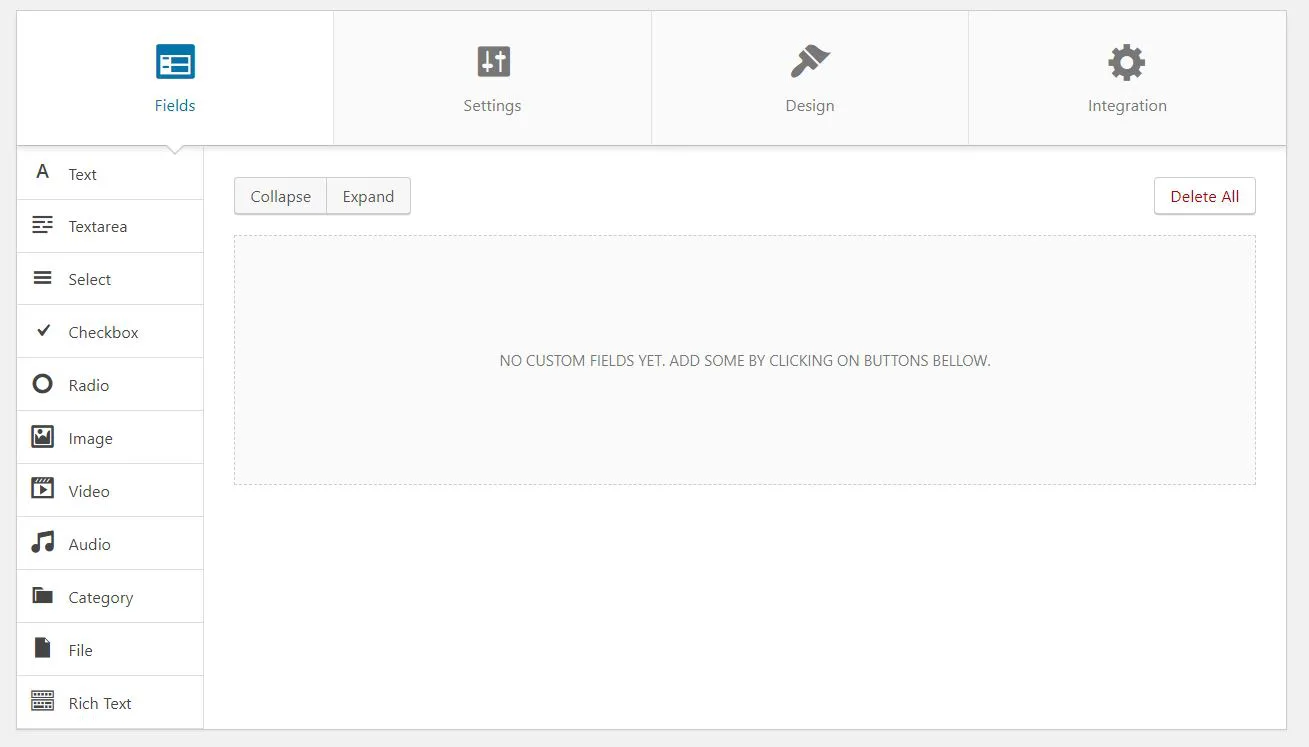Add a Radio field

point(110,385)
